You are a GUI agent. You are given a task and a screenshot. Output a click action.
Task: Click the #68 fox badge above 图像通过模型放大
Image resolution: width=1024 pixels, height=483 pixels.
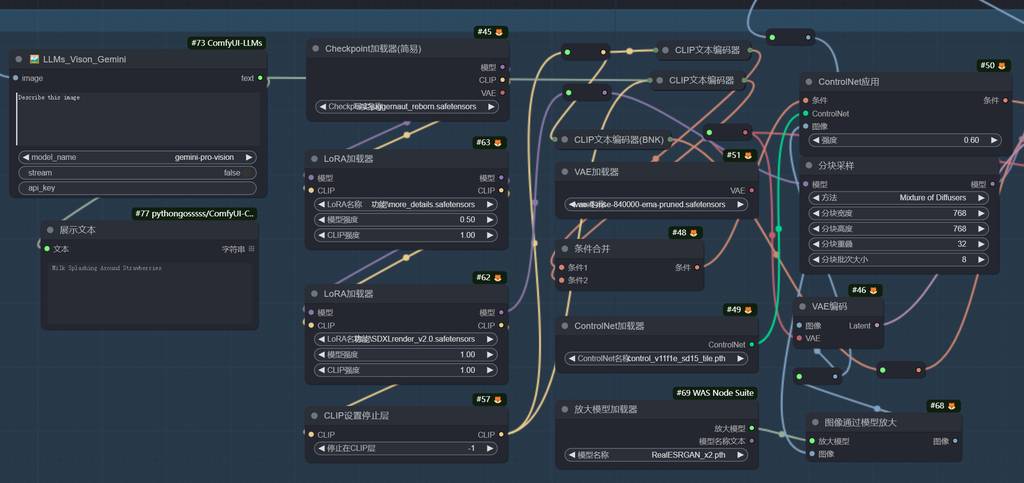click(x=943, y=406)
